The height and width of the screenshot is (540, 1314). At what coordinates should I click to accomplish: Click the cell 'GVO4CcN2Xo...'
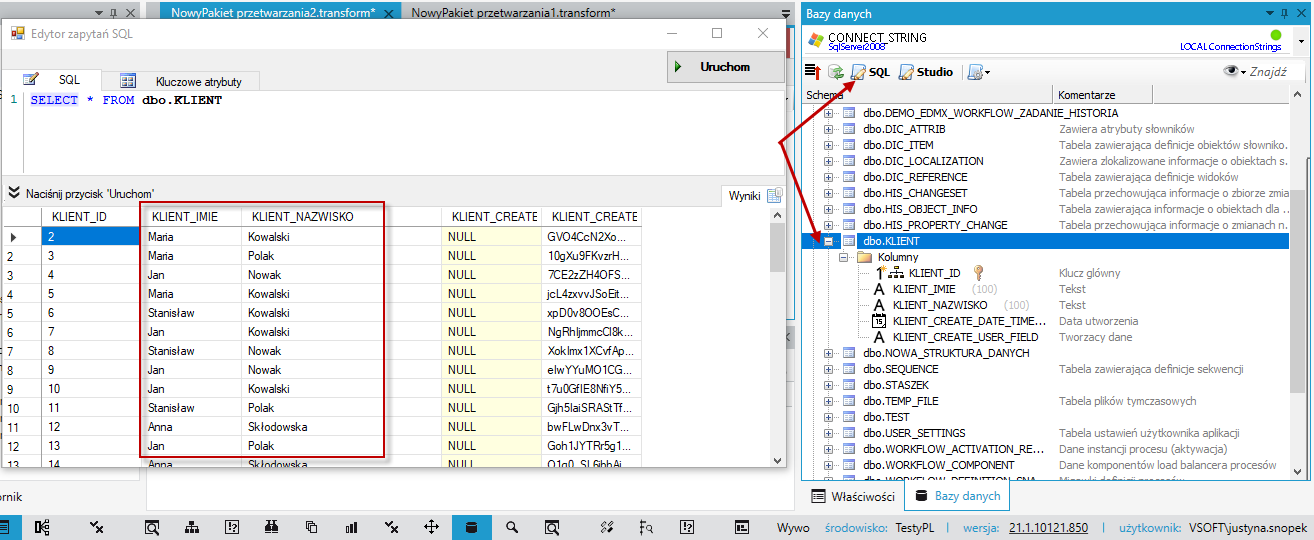(x=591, y=237)
